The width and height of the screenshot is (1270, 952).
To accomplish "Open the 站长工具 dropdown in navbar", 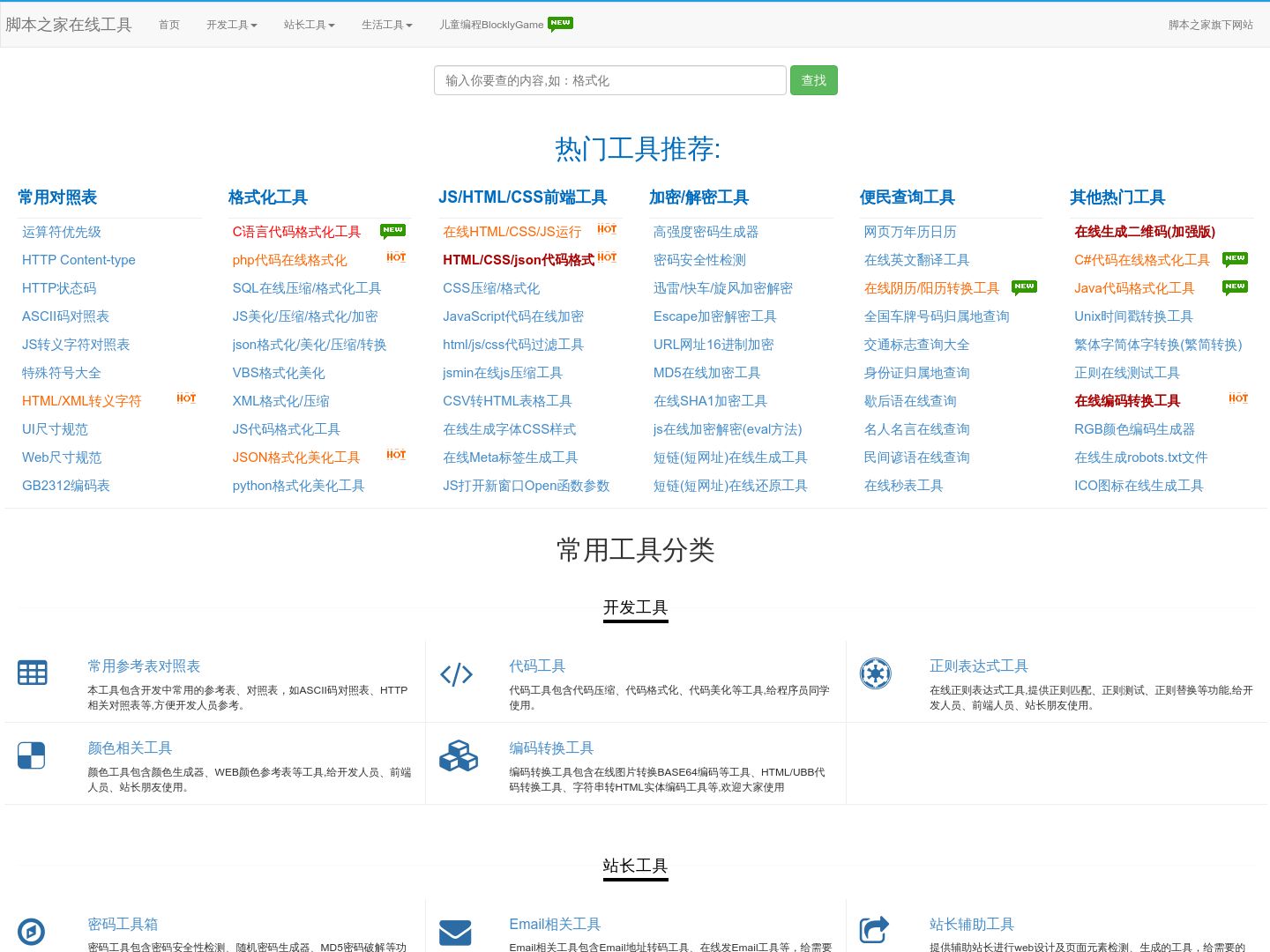I will (310, 25).
